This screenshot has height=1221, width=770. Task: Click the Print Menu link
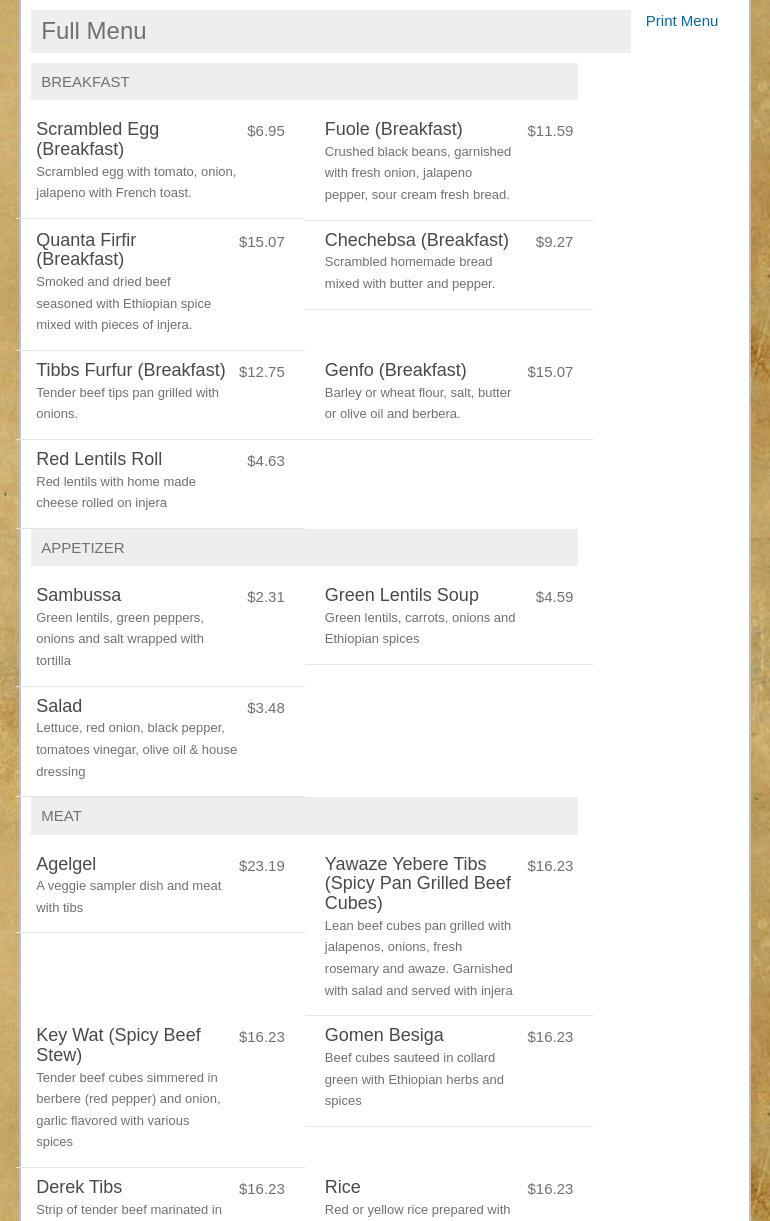tap(681, 21)
